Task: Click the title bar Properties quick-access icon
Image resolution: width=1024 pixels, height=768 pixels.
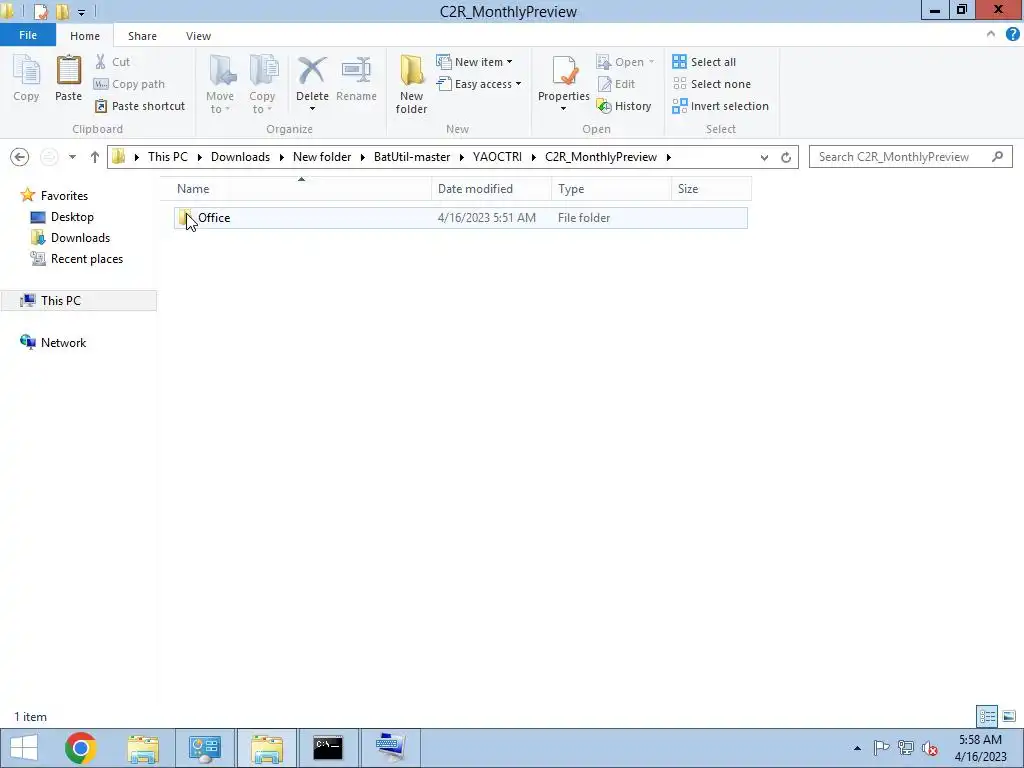Action: (40, 11)
